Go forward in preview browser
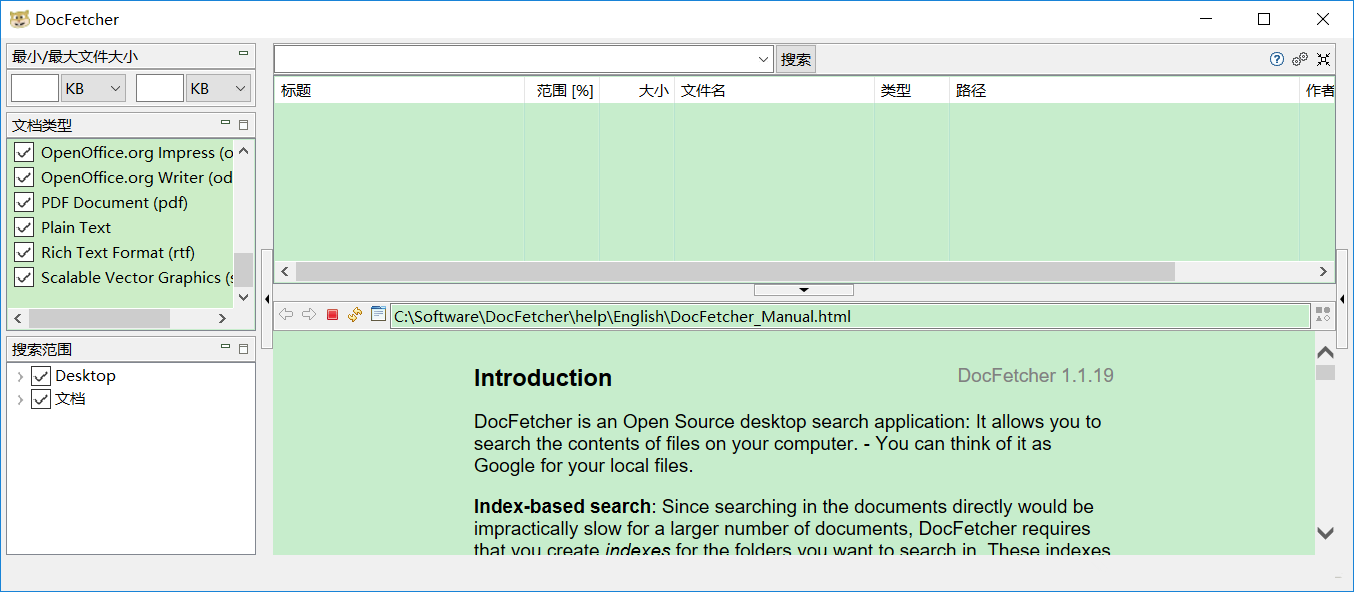This screenshot has height=592, width=1354. 309,315
